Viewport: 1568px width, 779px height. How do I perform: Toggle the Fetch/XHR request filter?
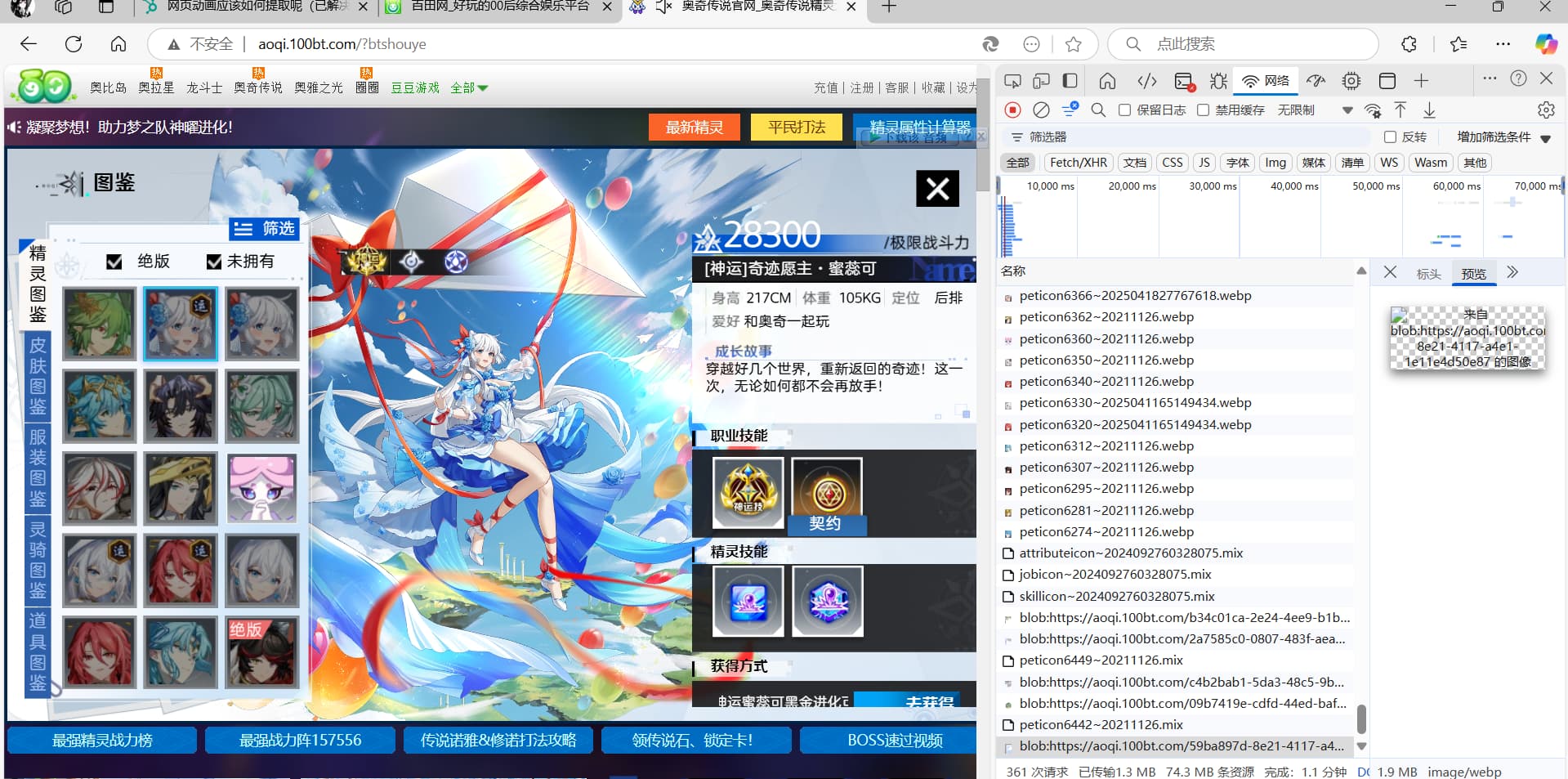point(1079,163)
